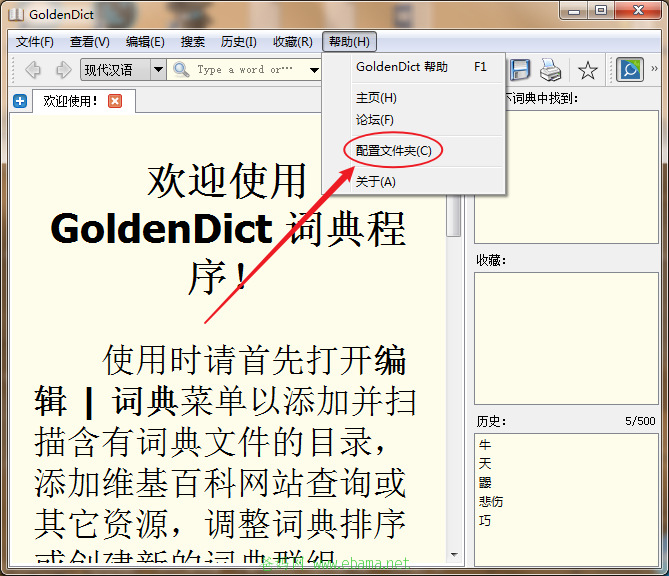Click the forward navigation arrow
This screenshot has height=576, width=669.
[x=64, y=70]
